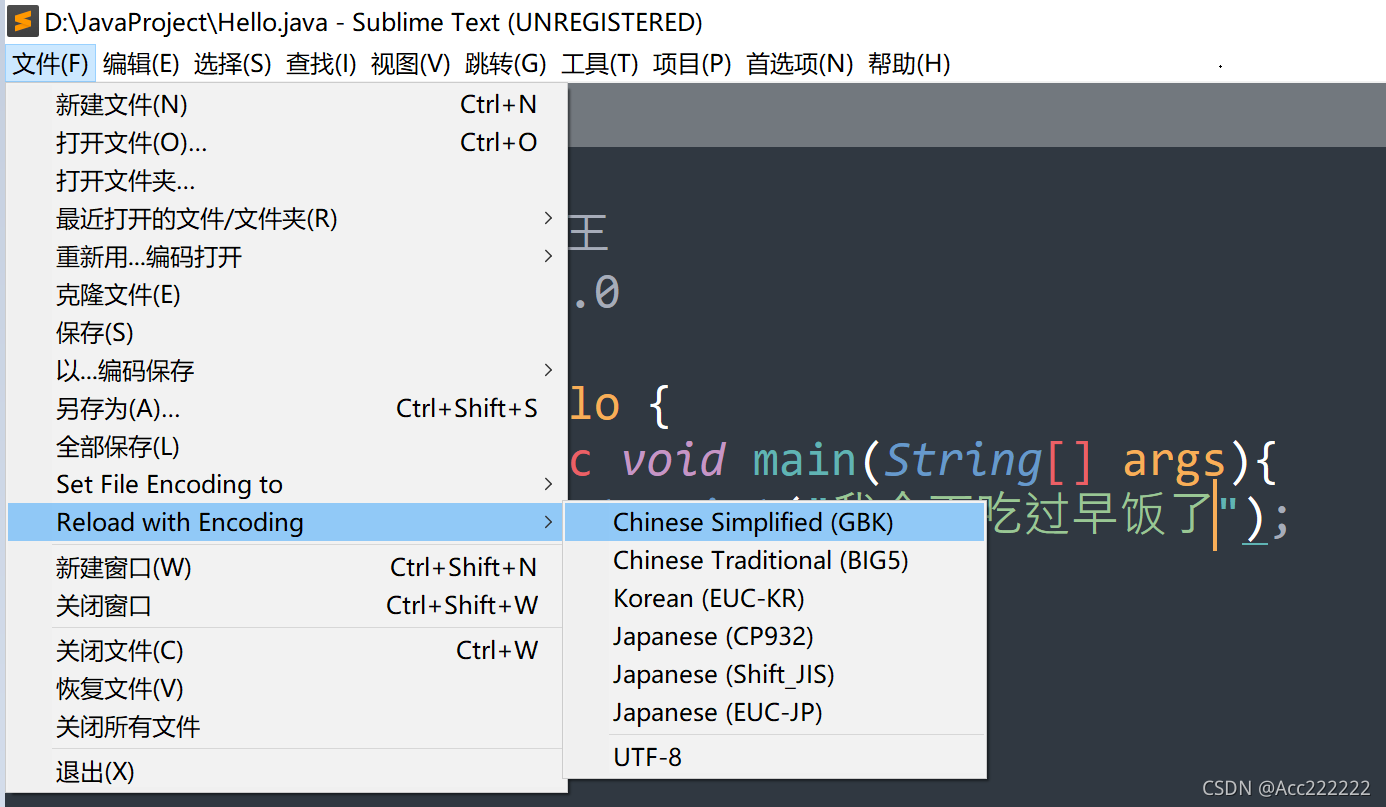Select Korean (EUC-KR) encoding
Image resolution: width=1386 pixels, height=807 pixels.
tap(775, 599)
